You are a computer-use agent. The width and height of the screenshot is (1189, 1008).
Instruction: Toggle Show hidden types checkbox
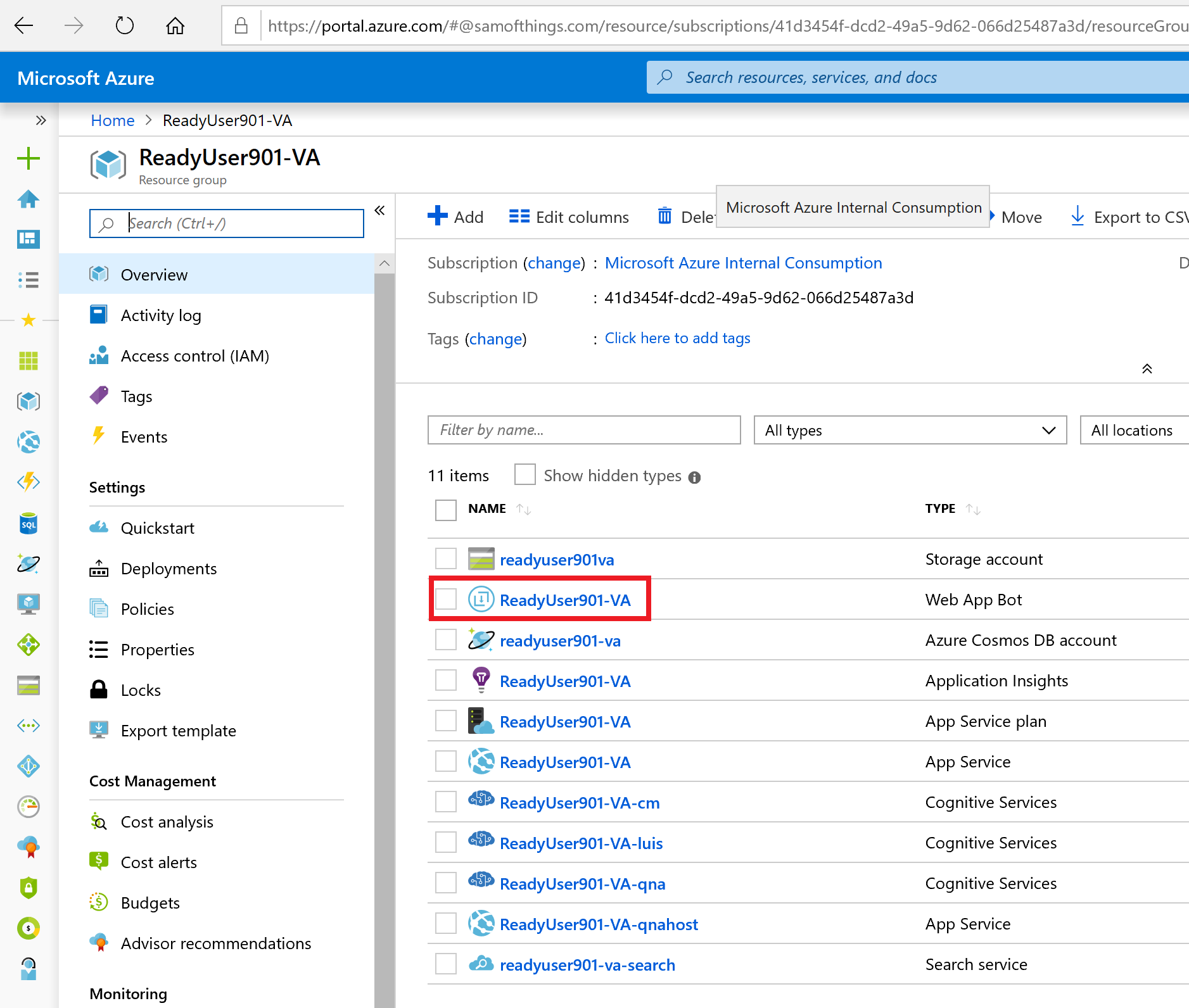(525, 474)
